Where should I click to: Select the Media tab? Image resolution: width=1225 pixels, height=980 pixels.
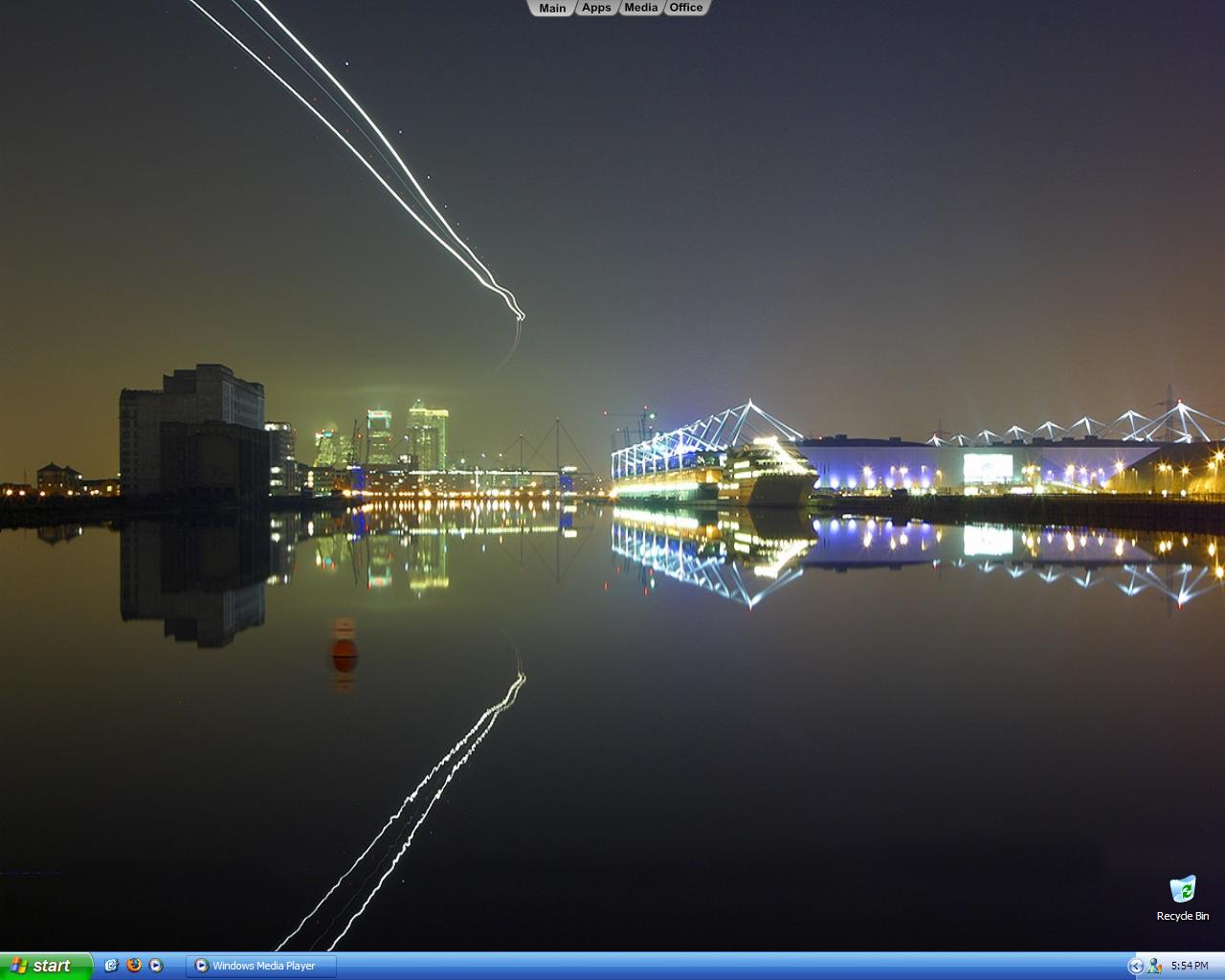click(640, 8)
